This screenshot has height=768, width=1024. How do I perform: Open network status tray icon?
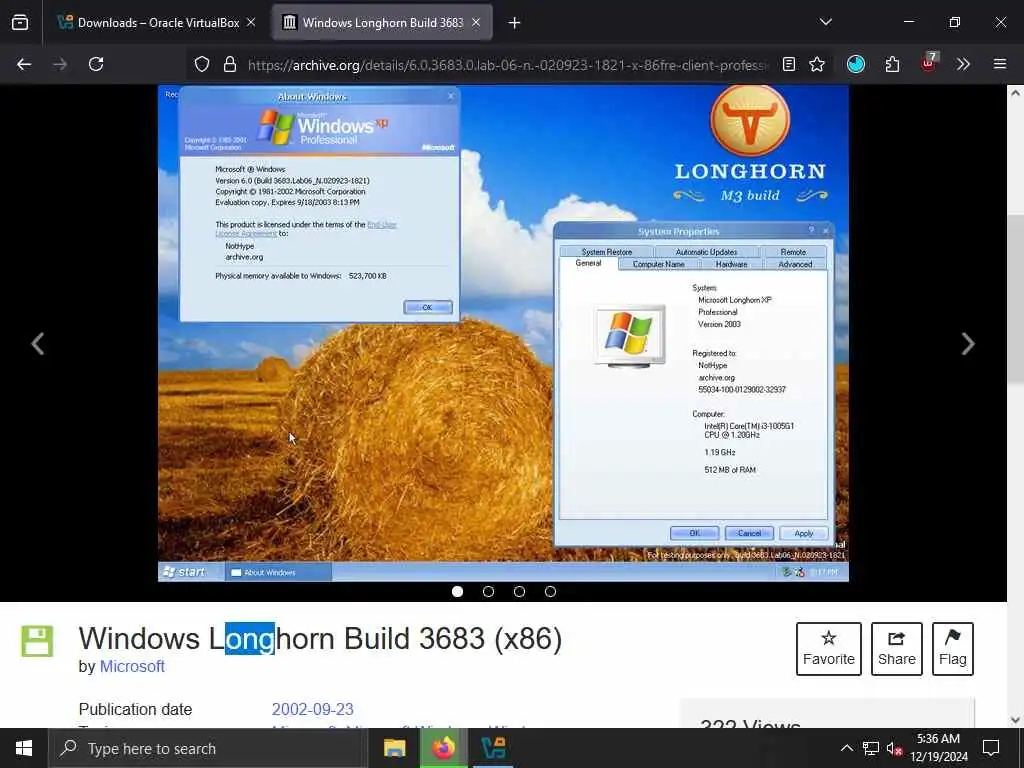coord(871,748)
